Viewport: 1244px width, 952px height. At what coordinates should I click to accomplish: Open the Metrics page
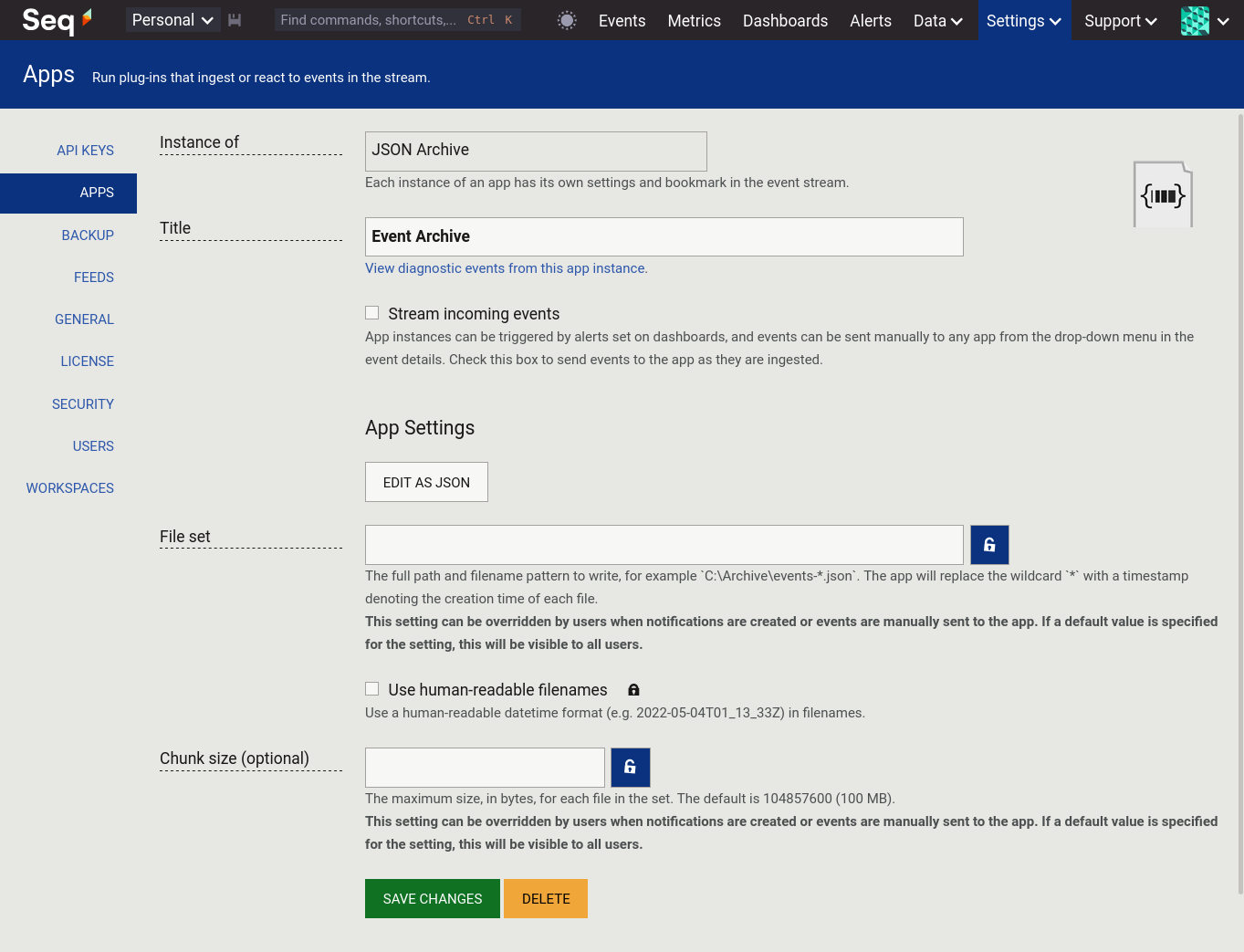click(x=694, y=20)
